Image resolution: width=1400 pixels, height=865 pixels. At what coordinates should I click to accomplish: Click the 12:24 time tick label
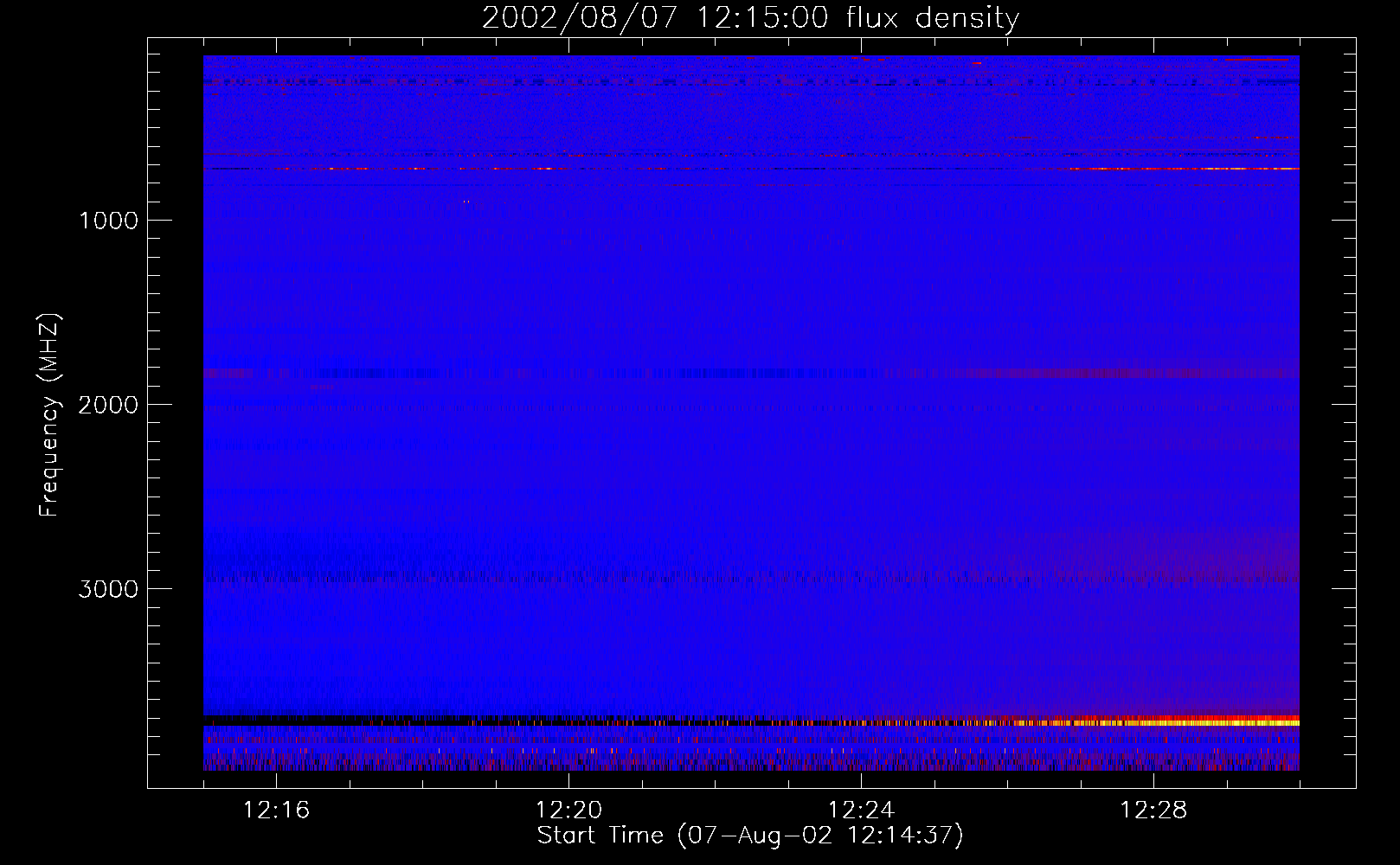pos(861,811)
